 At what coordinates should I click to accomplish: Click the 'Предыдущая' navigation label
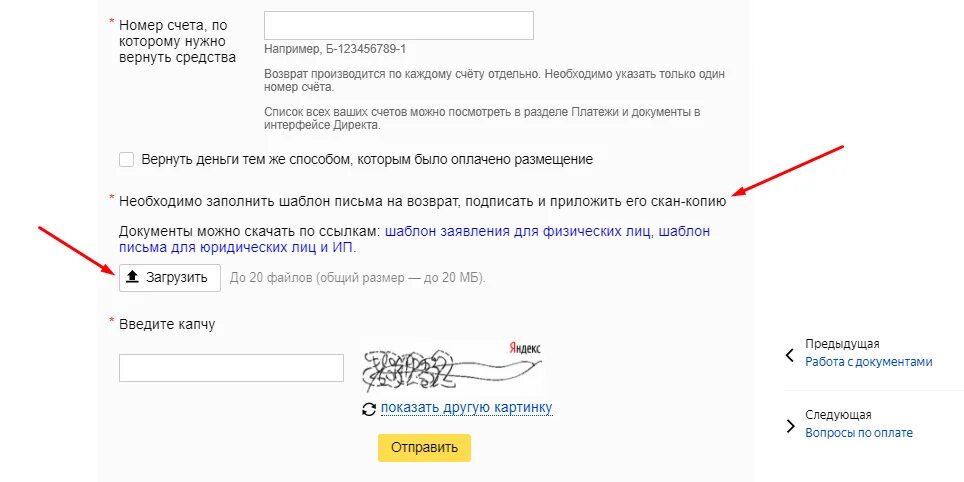click(842, 343)
